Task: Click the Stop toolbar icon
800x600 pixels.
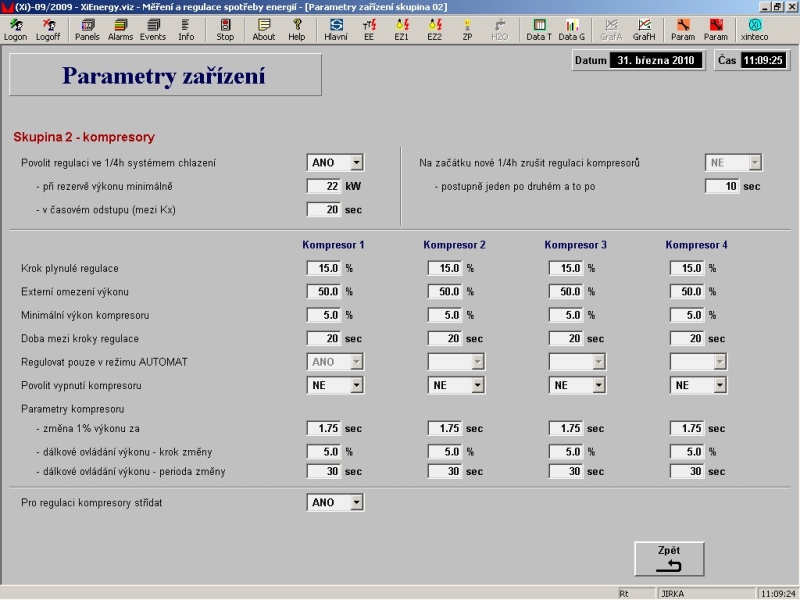Action: [x=225, y=30]
